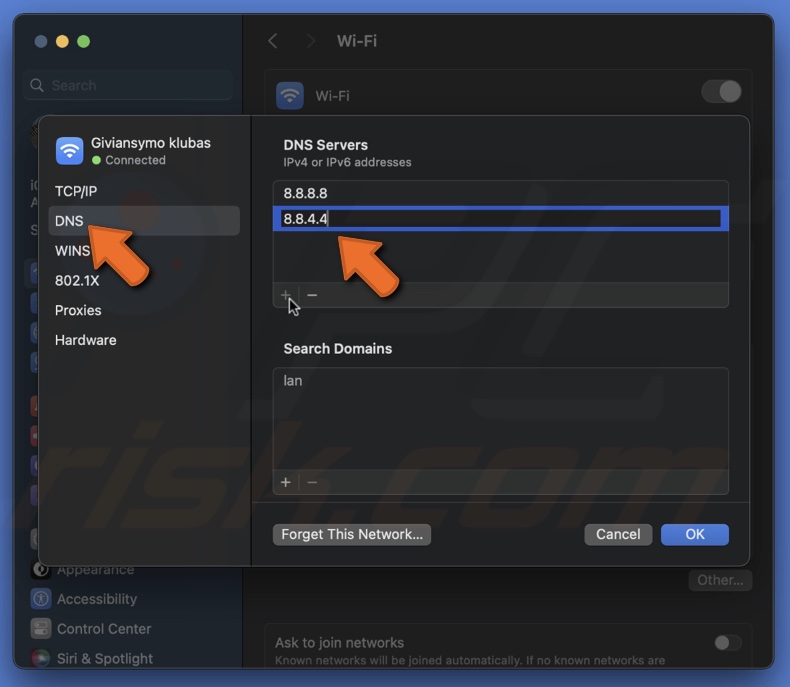Remove search domain with minus button
Screen dimensions: 790x687
(312, 483)
